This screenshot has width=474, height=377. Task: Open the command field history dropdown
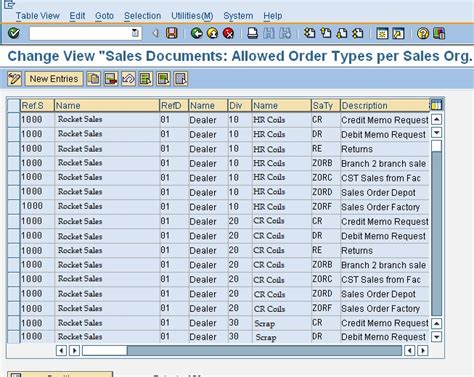click(135, 33)
